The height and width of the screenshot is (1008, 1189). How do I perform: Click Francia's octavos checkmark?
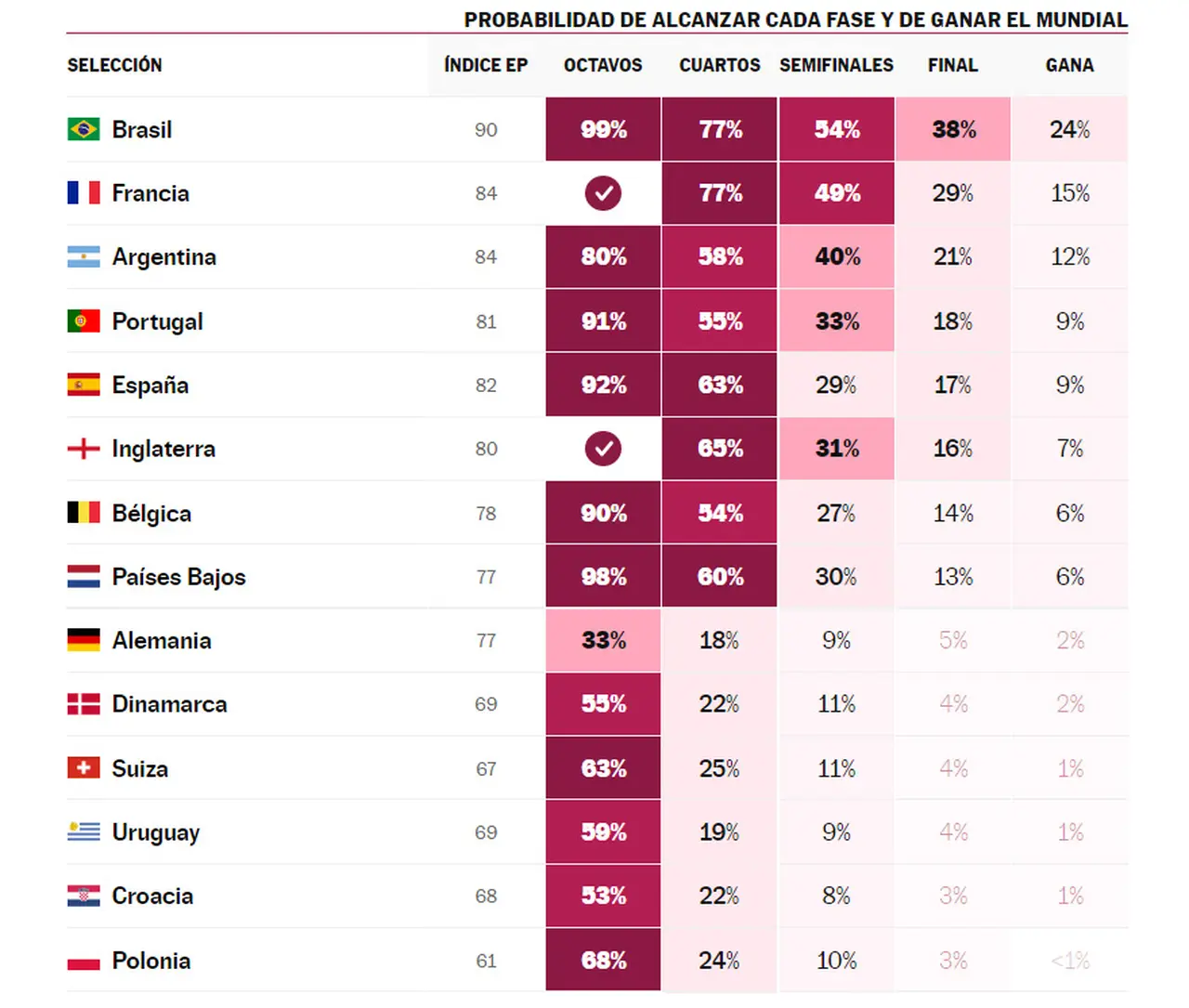[603, 193]
